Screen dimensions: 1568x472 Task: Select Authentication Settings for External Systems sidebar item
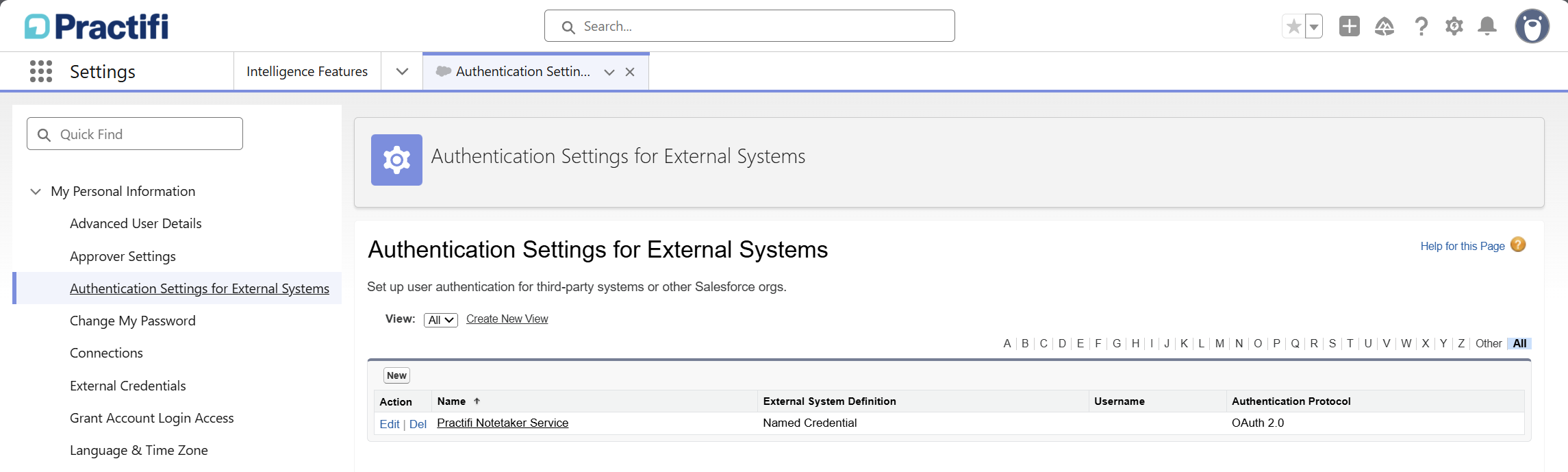click(x=199, y=288)
